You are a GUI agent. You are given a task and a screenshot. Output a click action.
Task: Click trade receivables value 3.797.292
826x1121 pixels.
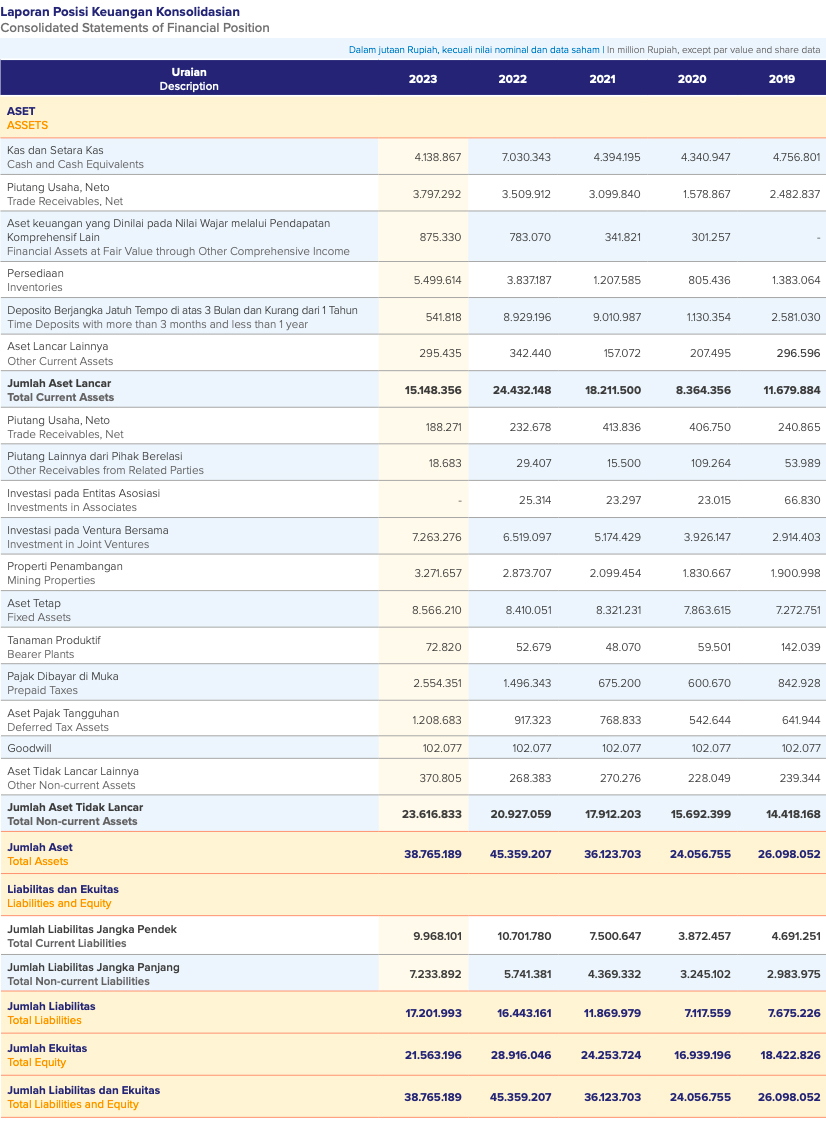tap(437, 194)
